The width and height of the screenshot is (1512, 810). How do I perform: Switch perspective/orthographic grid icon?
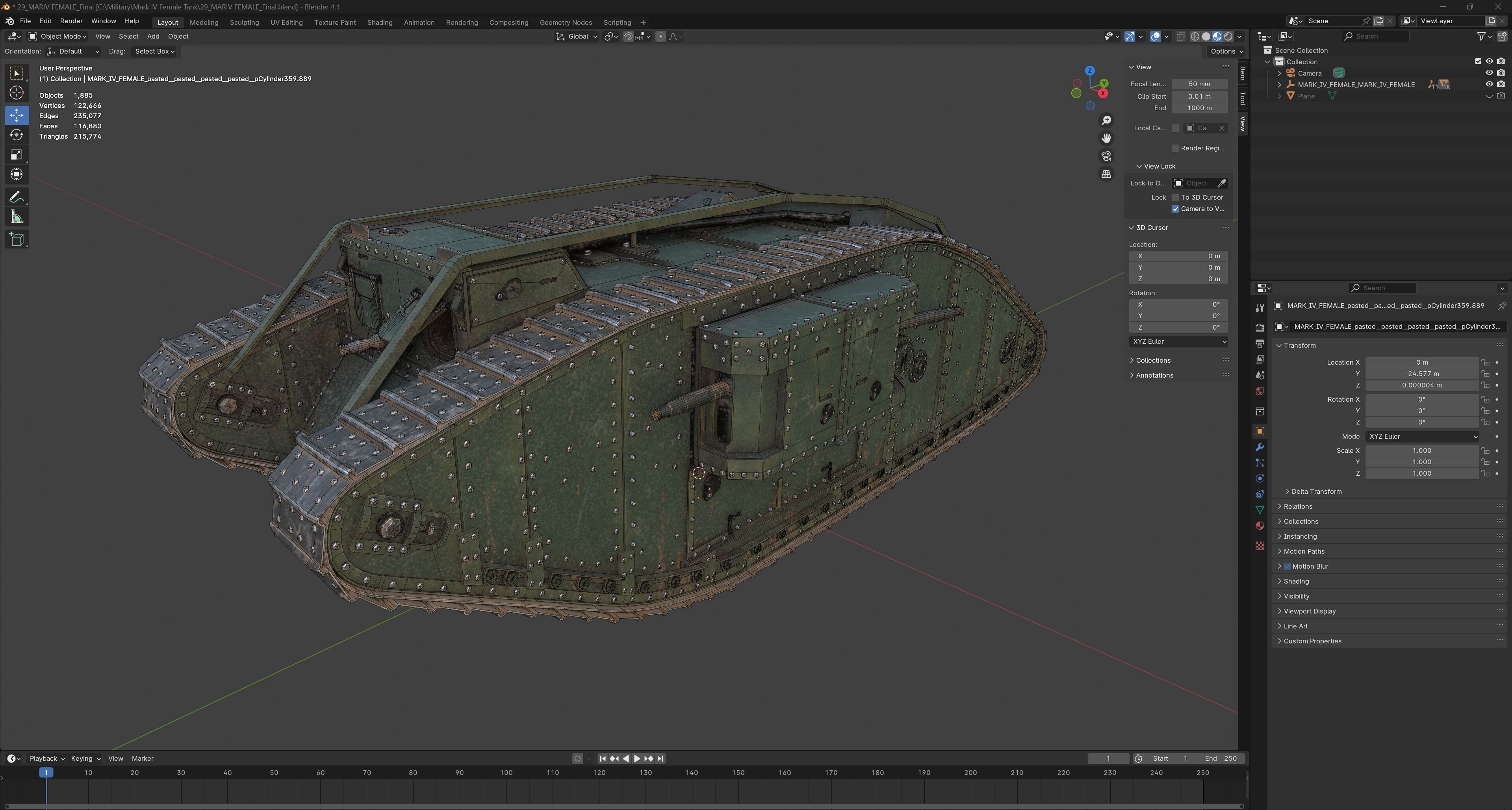(1106, 174)
